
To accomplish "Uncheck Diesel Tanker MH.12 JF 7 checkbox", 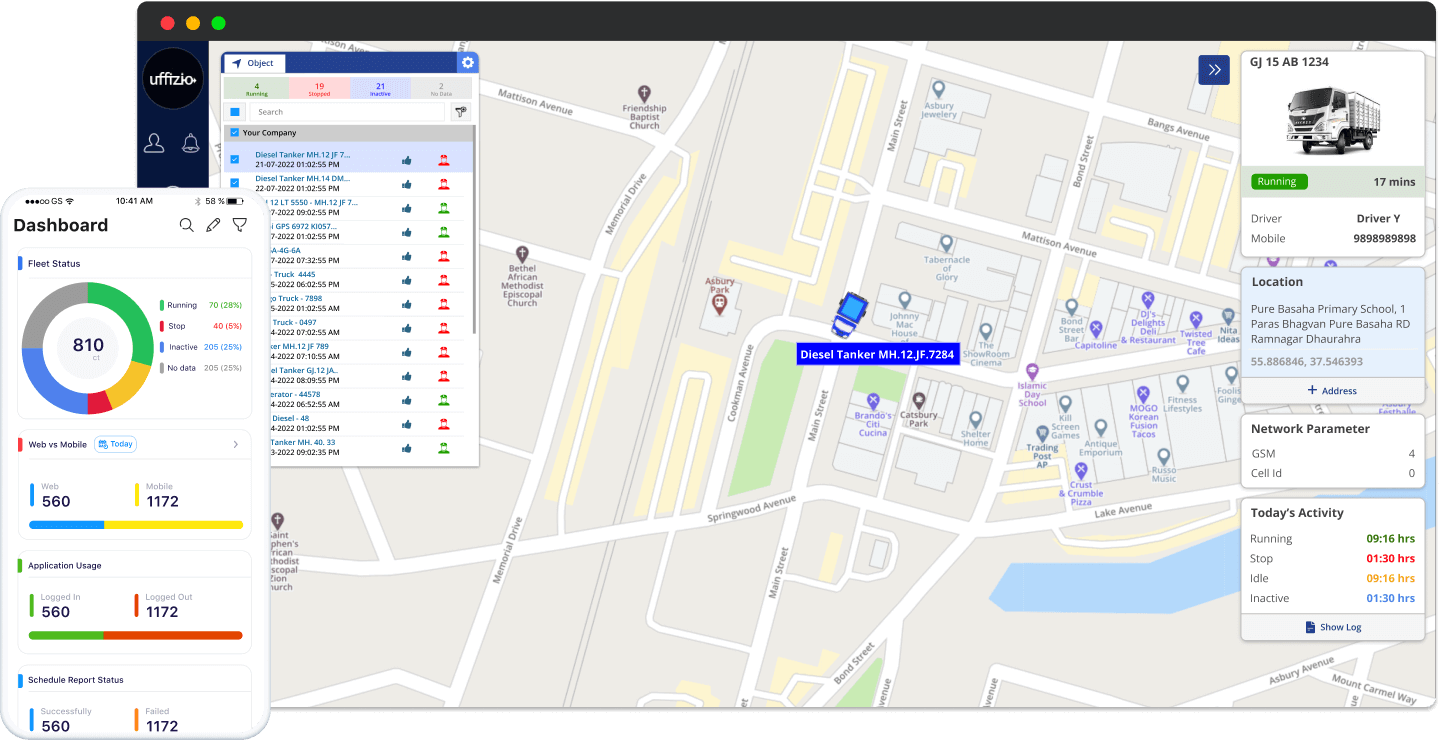I will tap(235, 159).
